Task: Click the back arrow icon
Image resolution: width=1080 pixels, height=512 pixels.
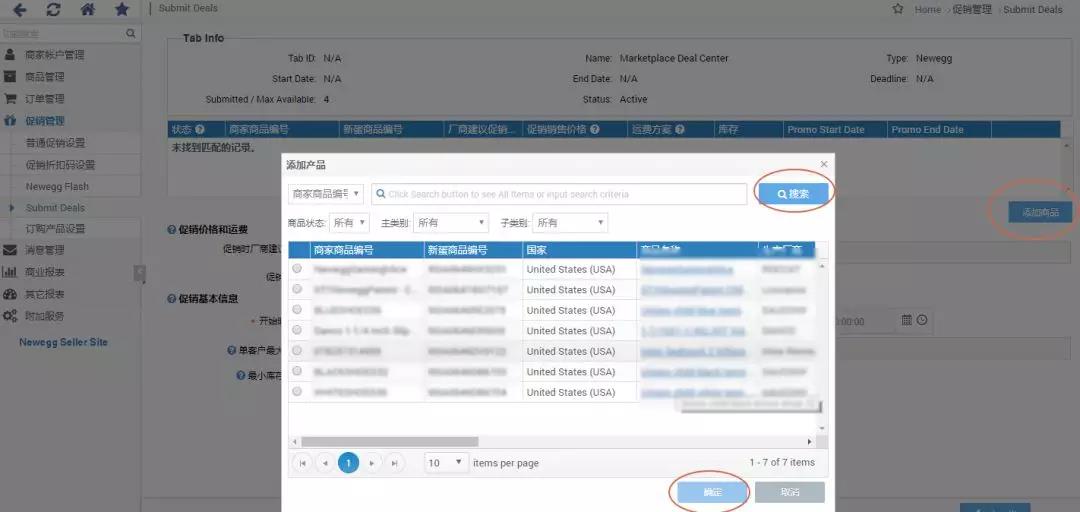Action: (x=19, y=10)
